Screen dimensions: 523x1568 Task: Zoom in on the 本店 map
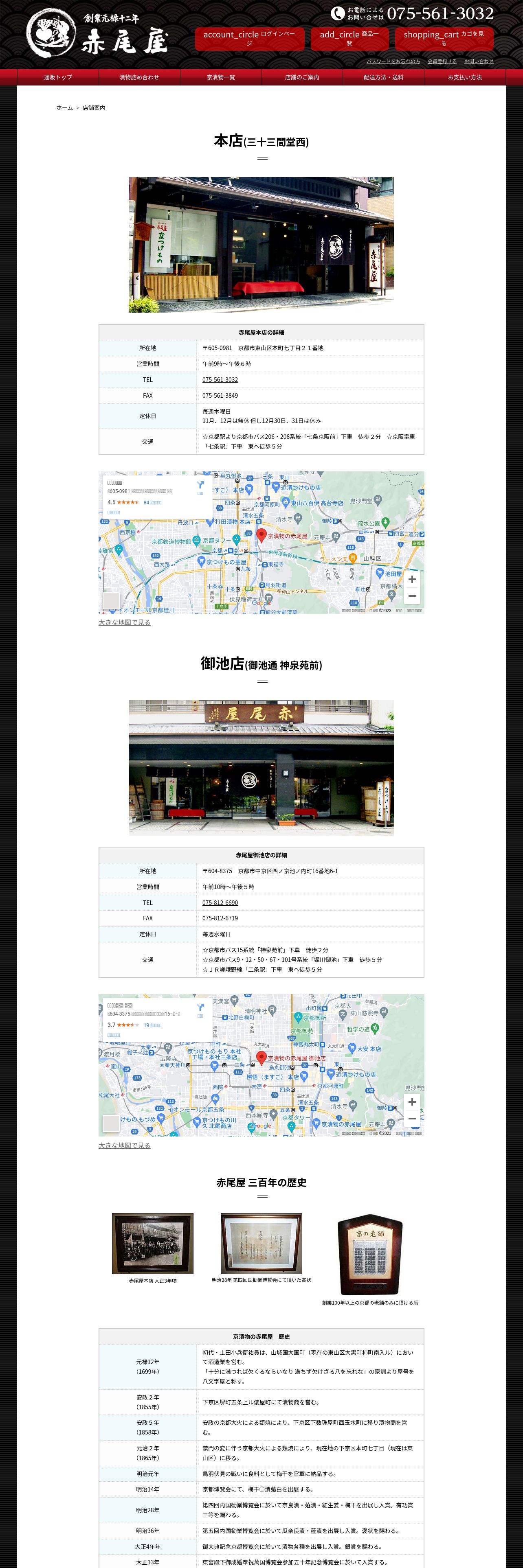412,580
